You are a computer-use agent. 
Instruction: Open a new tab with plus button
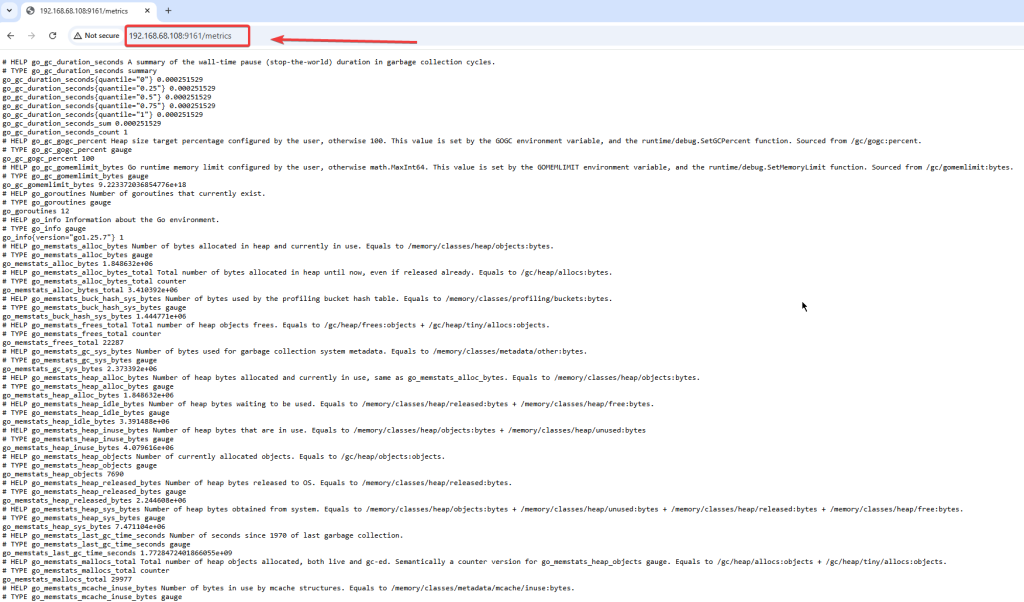[168, 10]
